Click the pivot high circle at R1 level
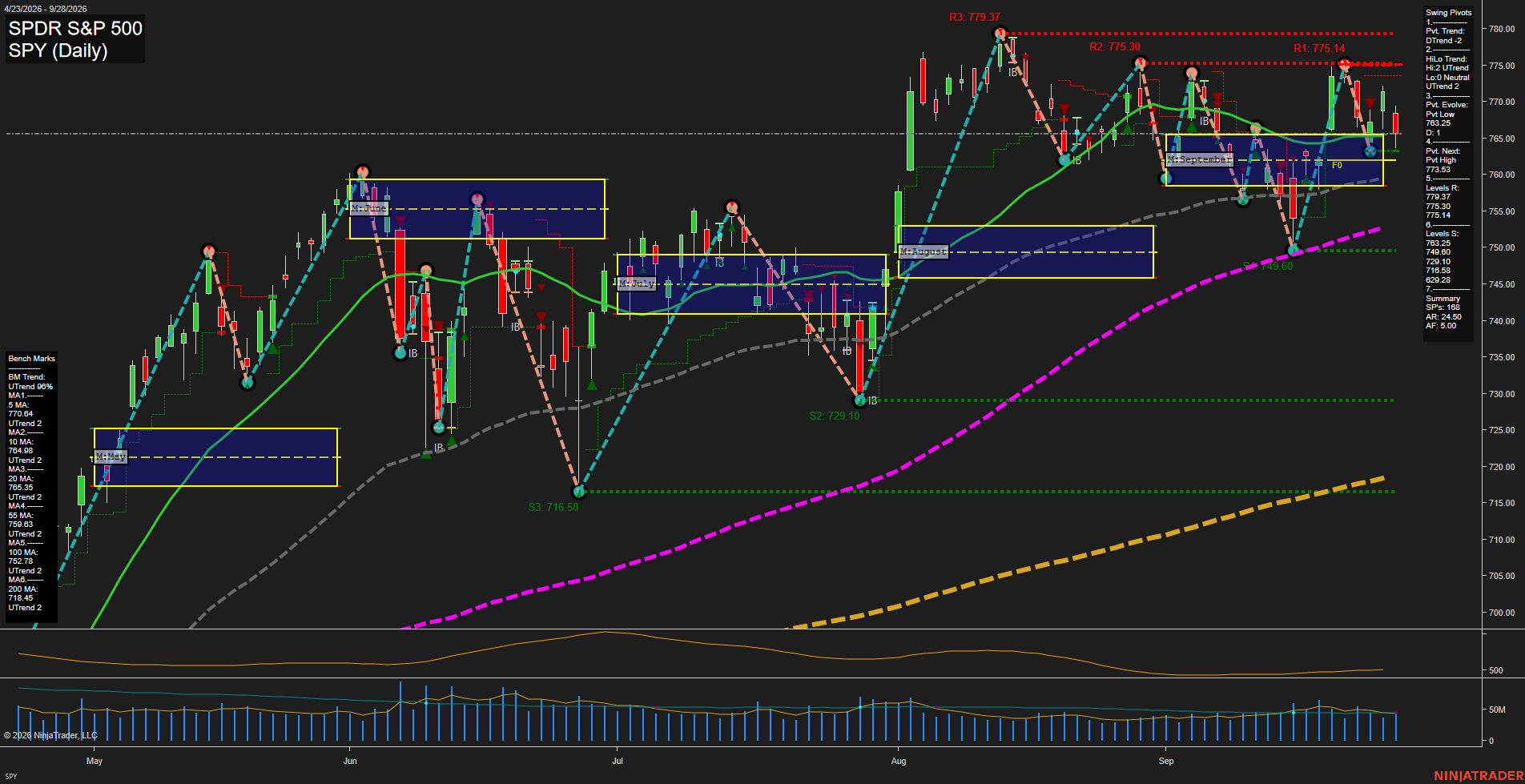Image resolution: width=1525 pixels, height=784 pixels. tap(1345, 64)
